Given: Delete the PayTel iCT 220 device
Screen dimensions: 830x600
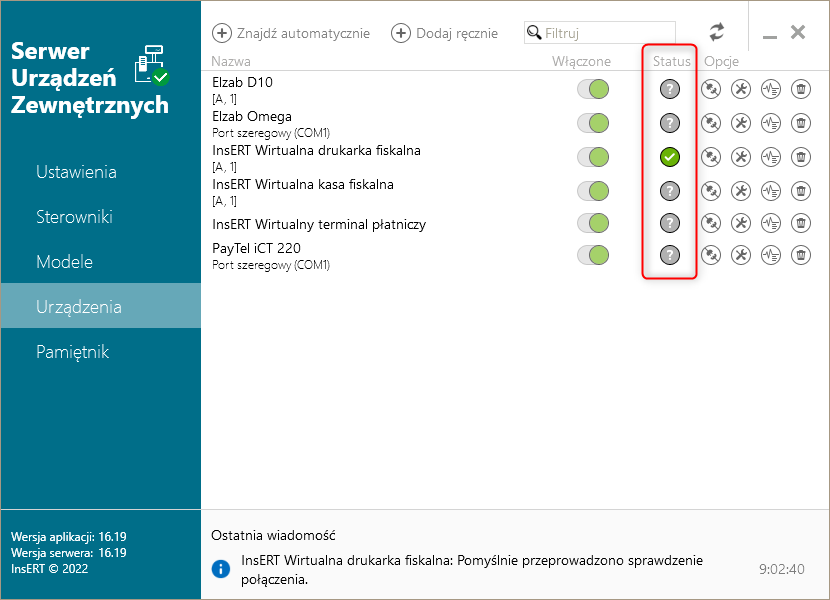Looking at the screenshot, I should tap(801, 255).
